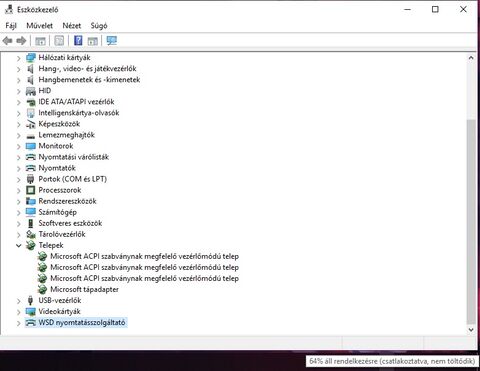Click the action pane toolbar icon

coord(92,41)
